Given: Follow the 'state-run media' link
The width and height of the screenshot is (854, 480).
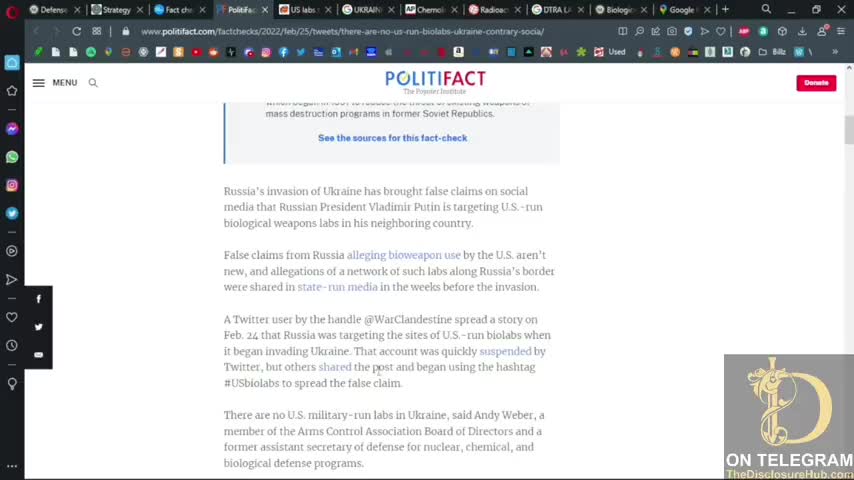Looking at the screenshot, I should click(337, 287).
